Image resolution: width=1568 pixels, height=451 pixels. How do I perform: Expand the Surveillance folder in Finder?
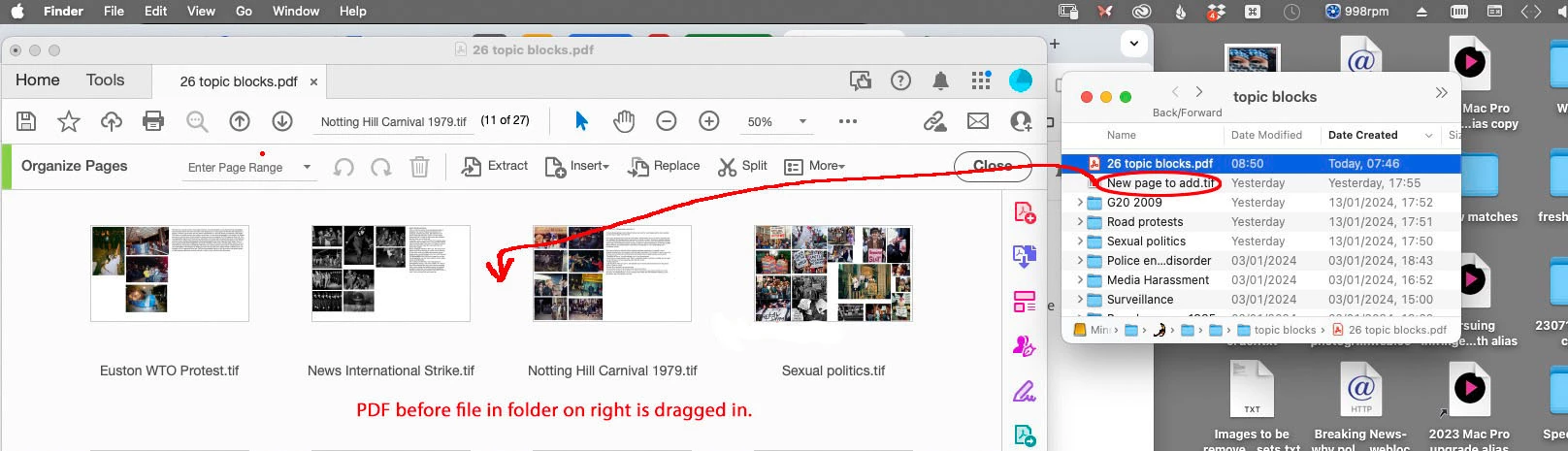[1080, 300]
